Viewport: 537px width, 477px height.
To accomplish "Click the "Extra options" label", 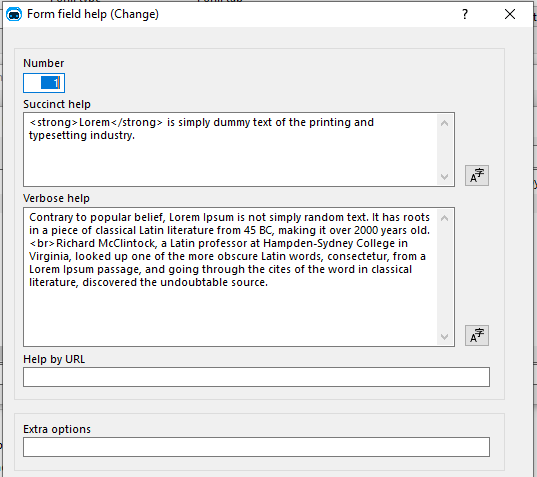I will [x=57, y=429].
